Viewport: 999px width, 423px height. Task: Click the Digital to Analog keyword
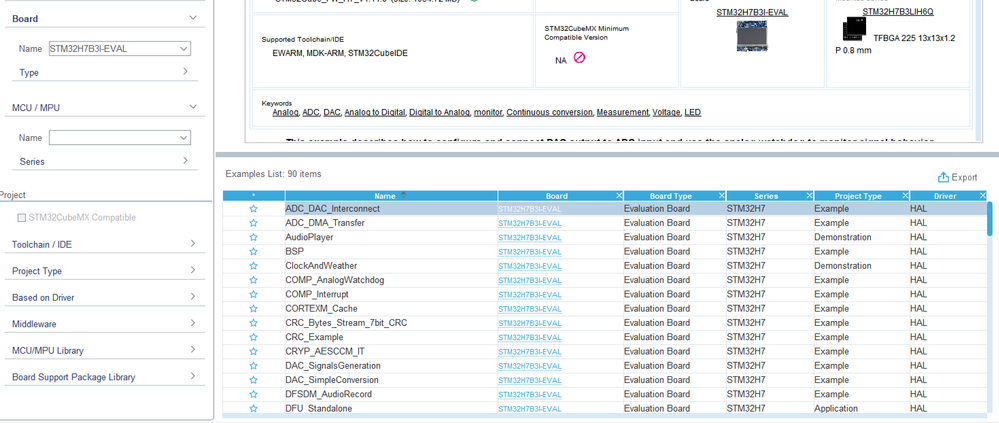click(440, 113)
